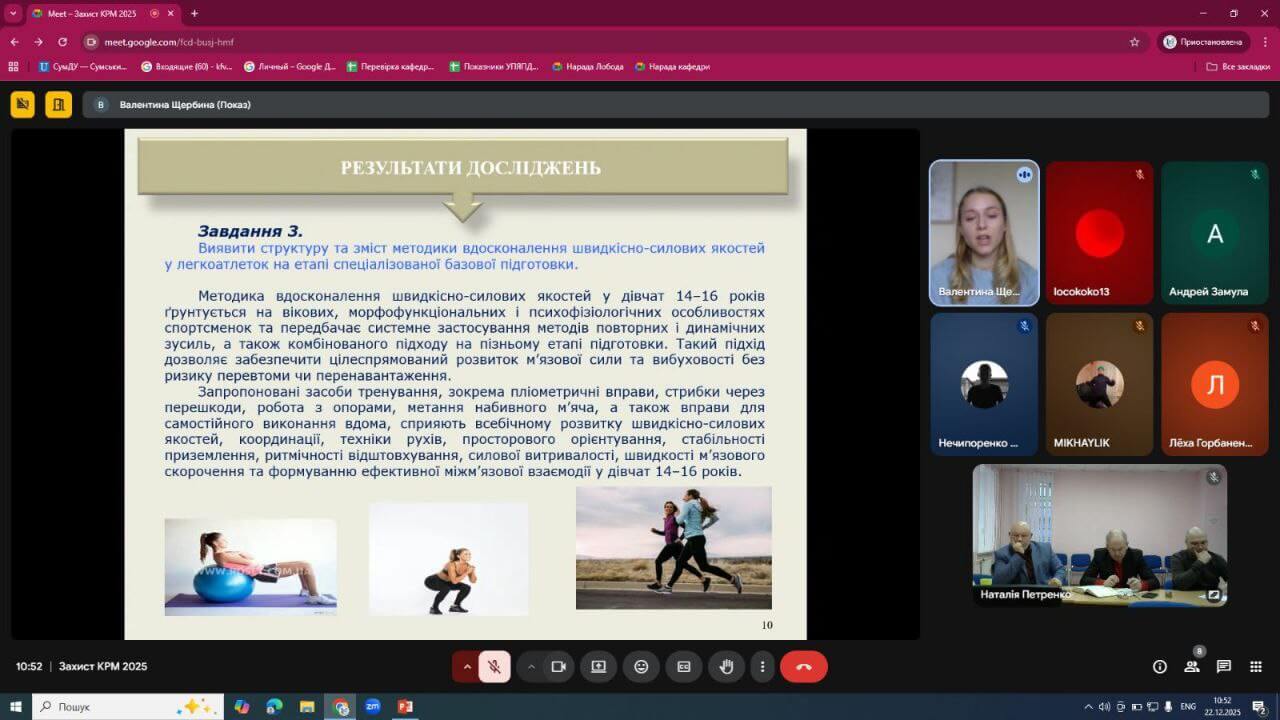Show the participants people panel

1192,667
